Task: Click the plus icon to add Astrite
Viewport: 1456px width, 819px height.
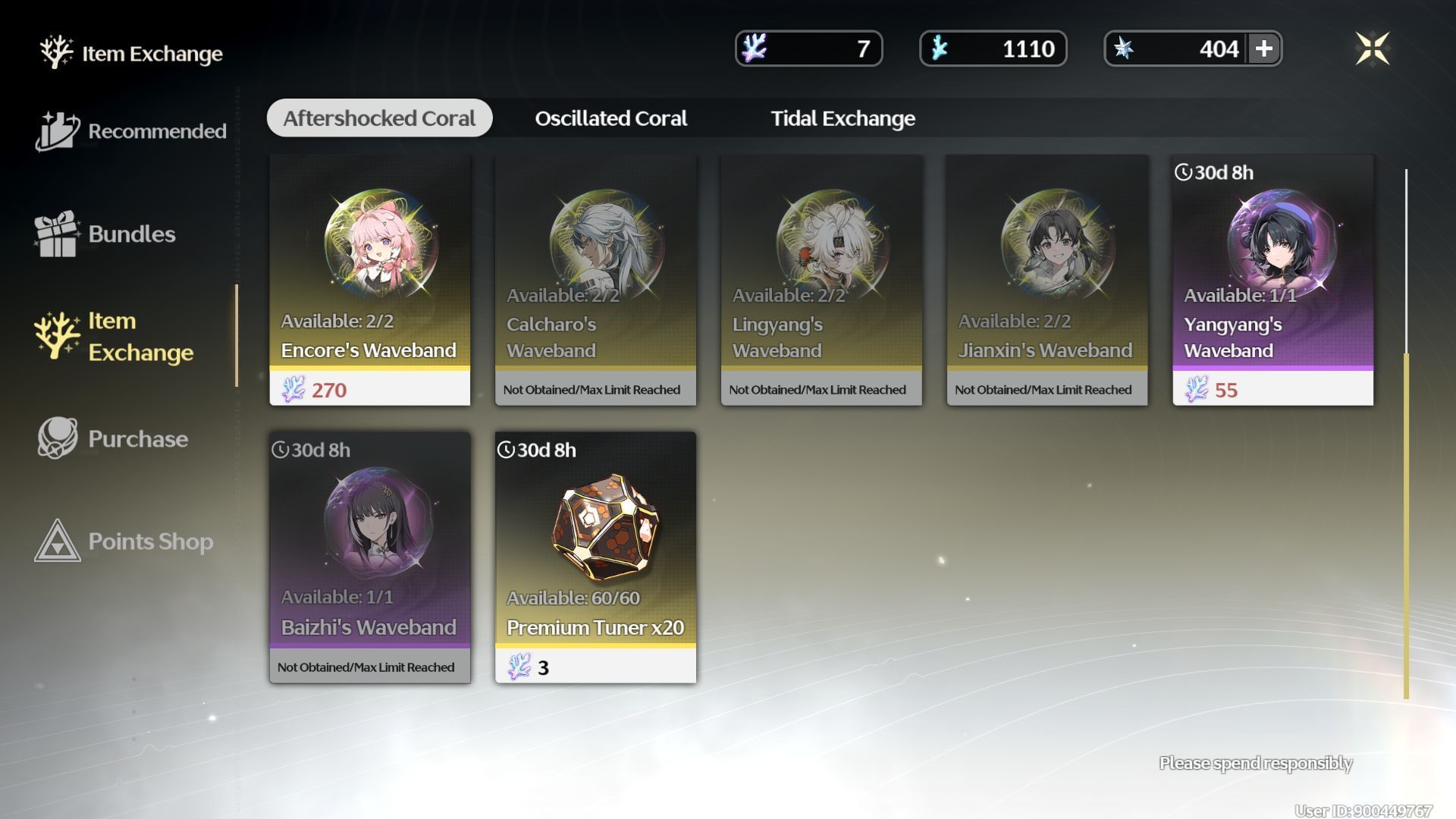Action: (1263, 49)
